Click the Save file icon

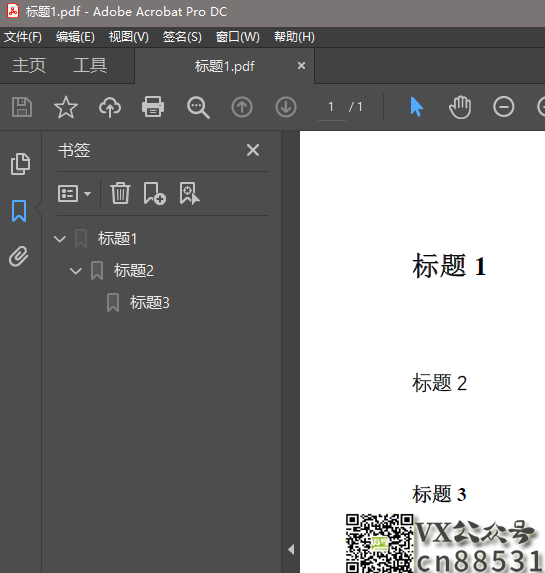(x=22, y=107)
